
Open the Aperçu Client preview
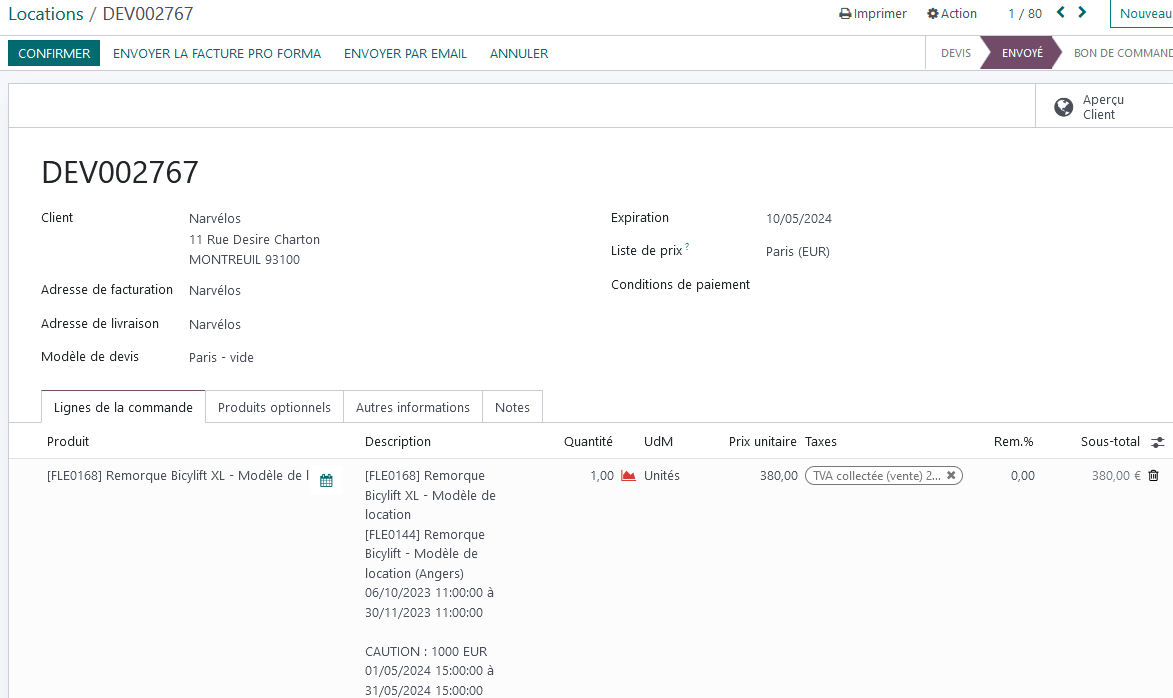1103,107
